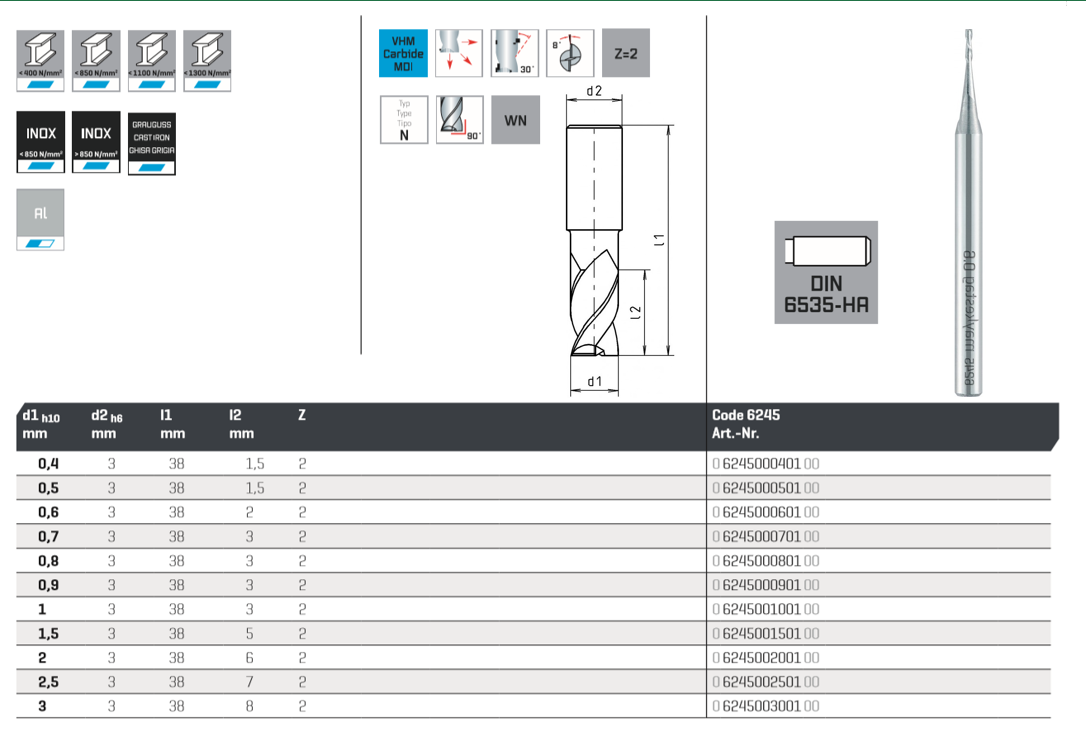Select the INOX >850 N/mm² icon
Screen dimensions: 1086x730
(x=96, y=142)
